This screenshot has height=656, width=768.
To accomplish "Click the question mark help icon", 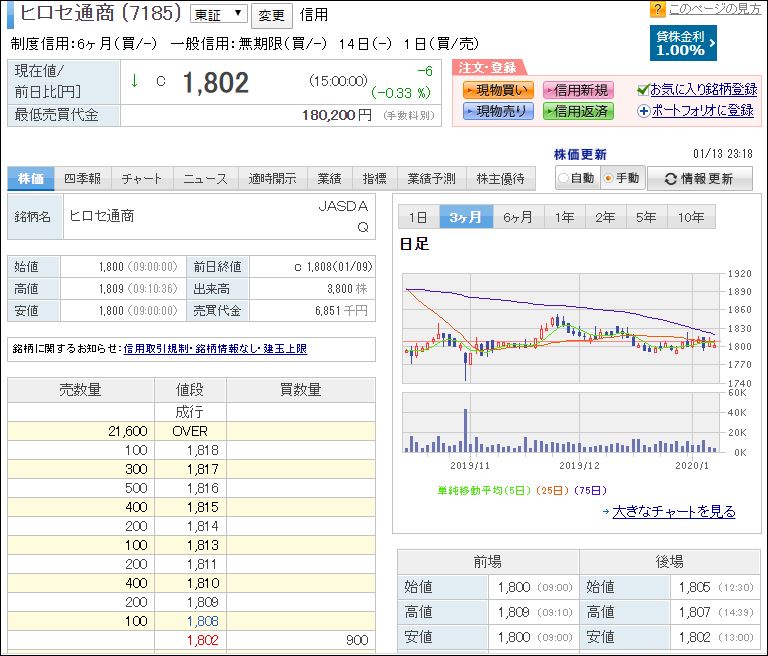I will 657,9.
